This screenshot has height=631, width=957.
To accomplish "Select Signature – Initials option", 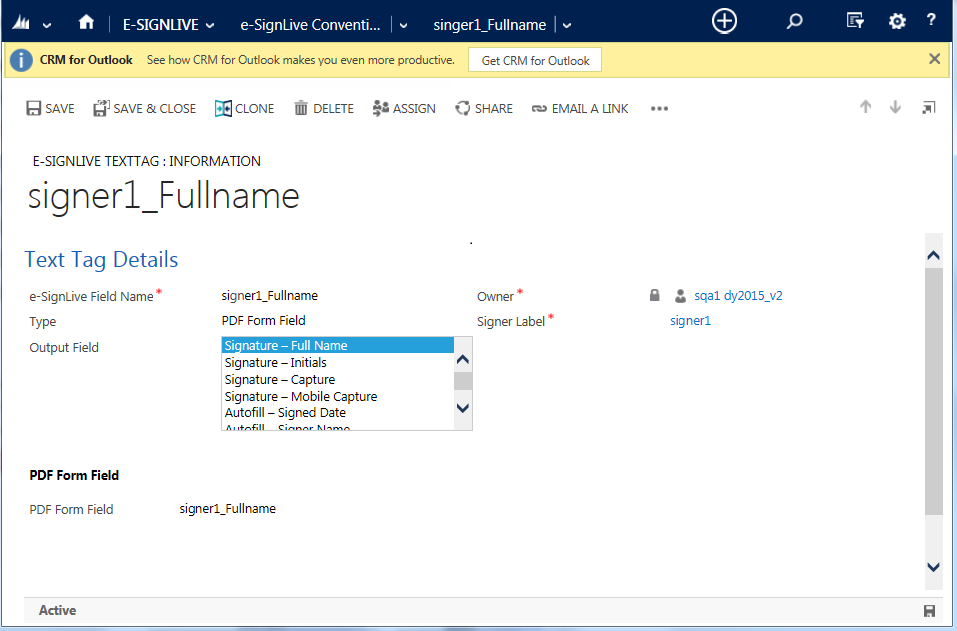I will click(x=338, y=362).
